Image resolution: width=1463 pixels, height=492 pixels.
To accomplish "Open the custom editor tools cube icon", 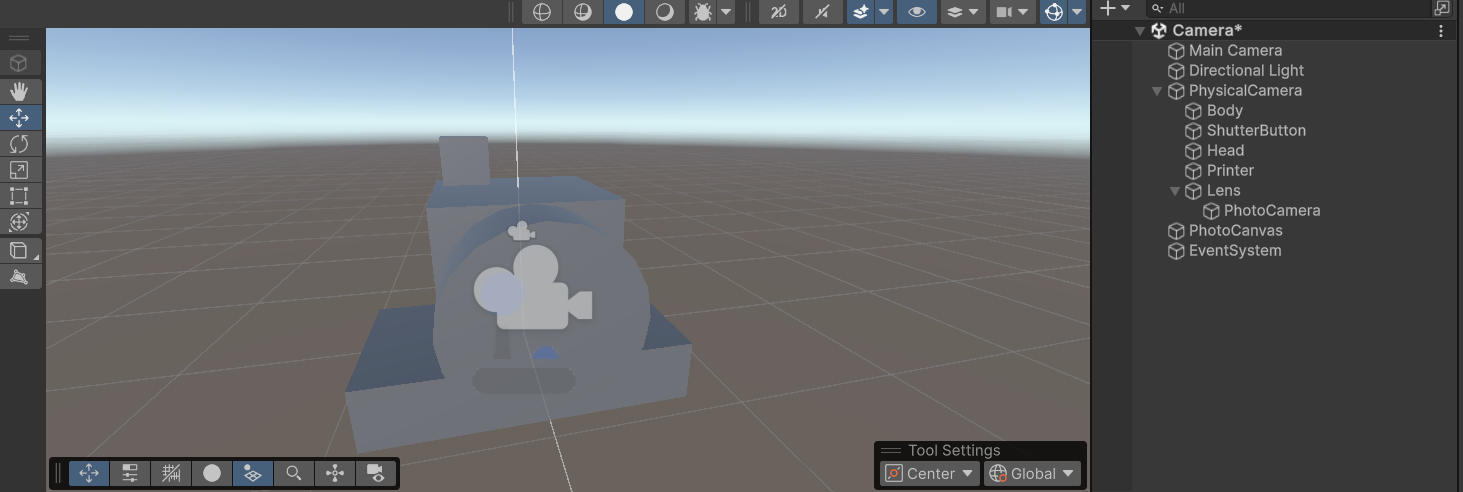I will coord(19,250).
